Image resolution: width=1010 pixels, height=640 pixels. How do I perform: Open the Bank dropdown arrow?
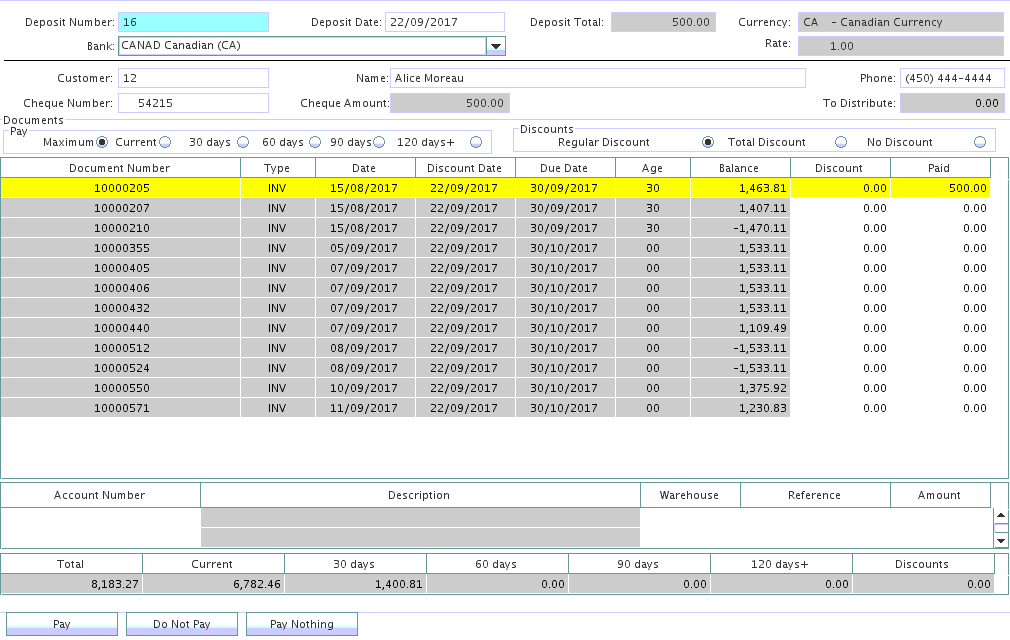pyautogui.click(x=495, y=46)
